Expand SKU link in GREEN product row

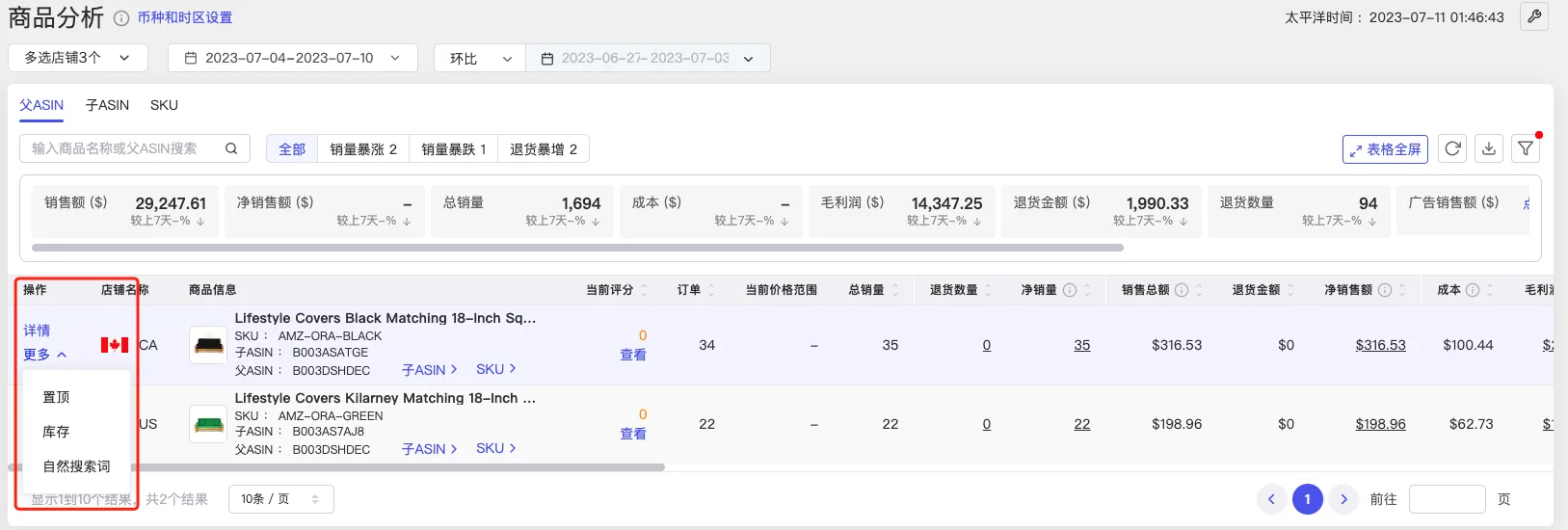pos(495,448)
